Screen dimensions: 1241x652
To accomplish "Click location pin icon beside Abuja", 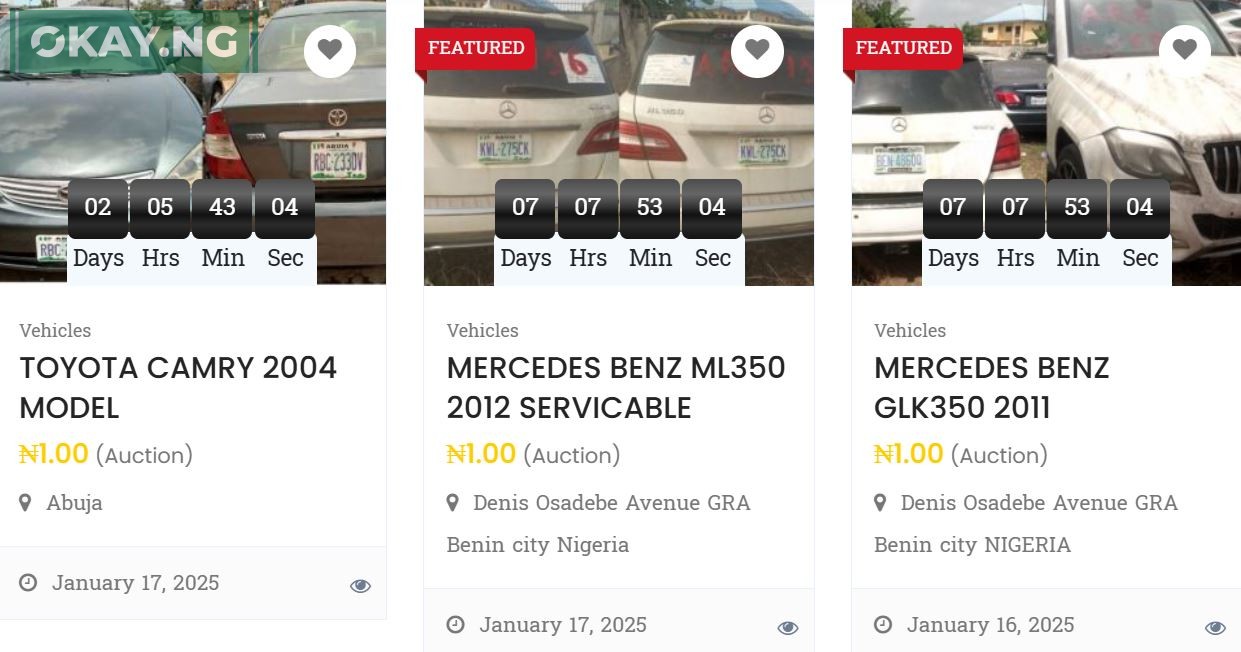I will [25, 502].
